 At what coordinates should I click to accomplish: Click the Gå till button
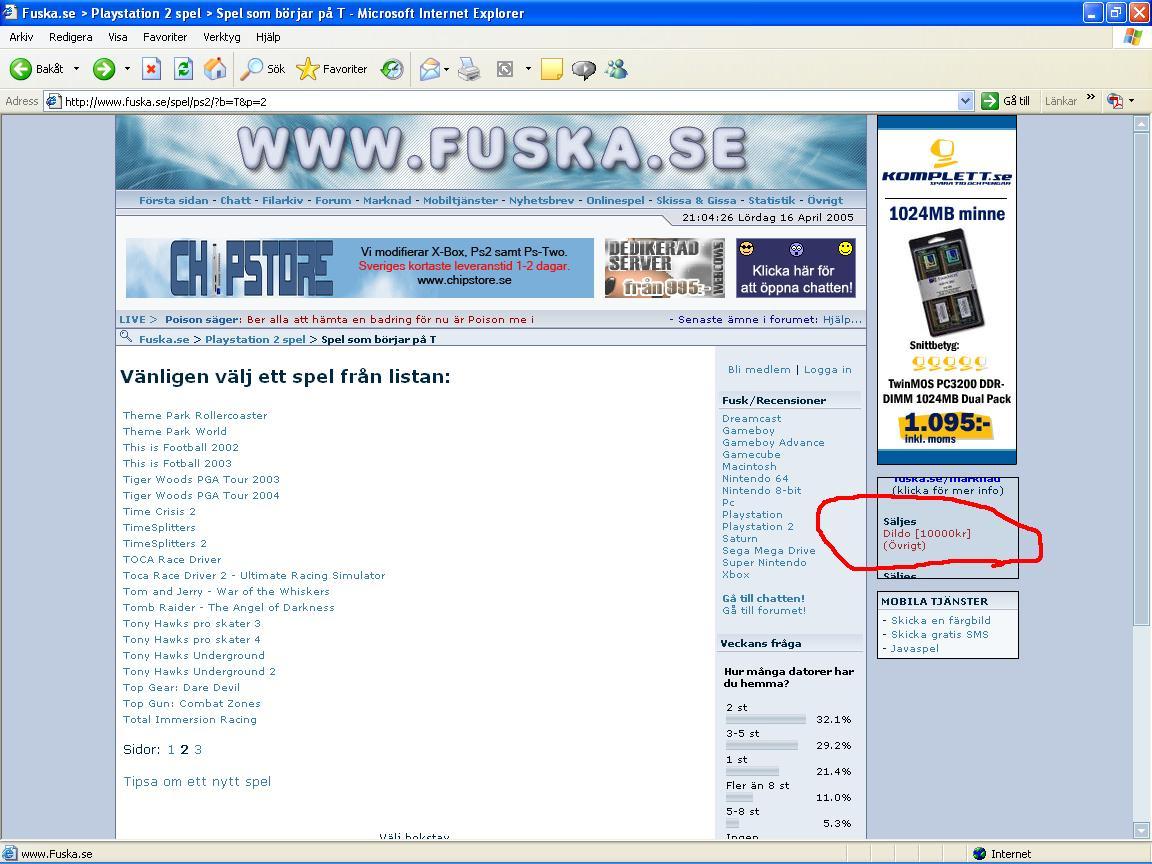pyautogui.click(x=1006, y=101)
